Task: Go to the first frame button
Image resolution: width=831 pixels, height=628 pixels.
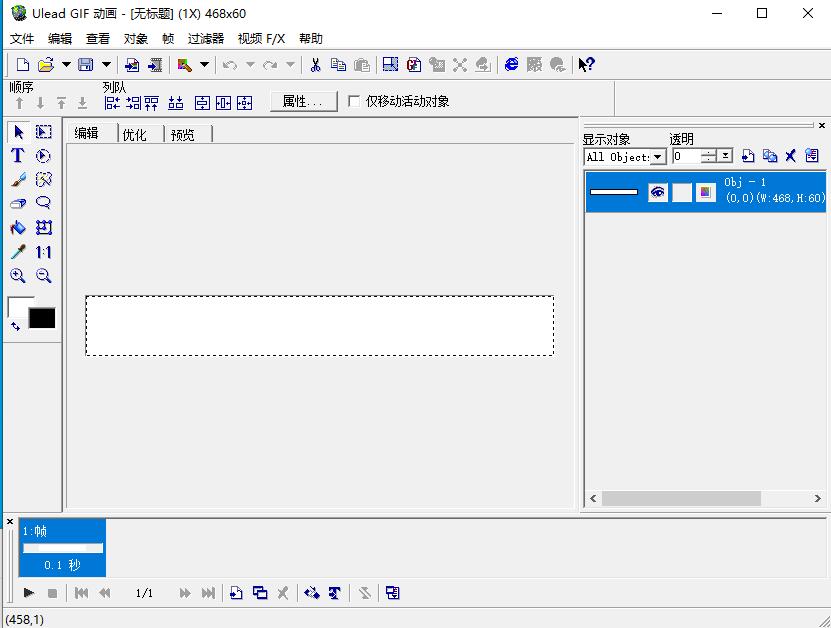Action: click(x=81, y=593)
